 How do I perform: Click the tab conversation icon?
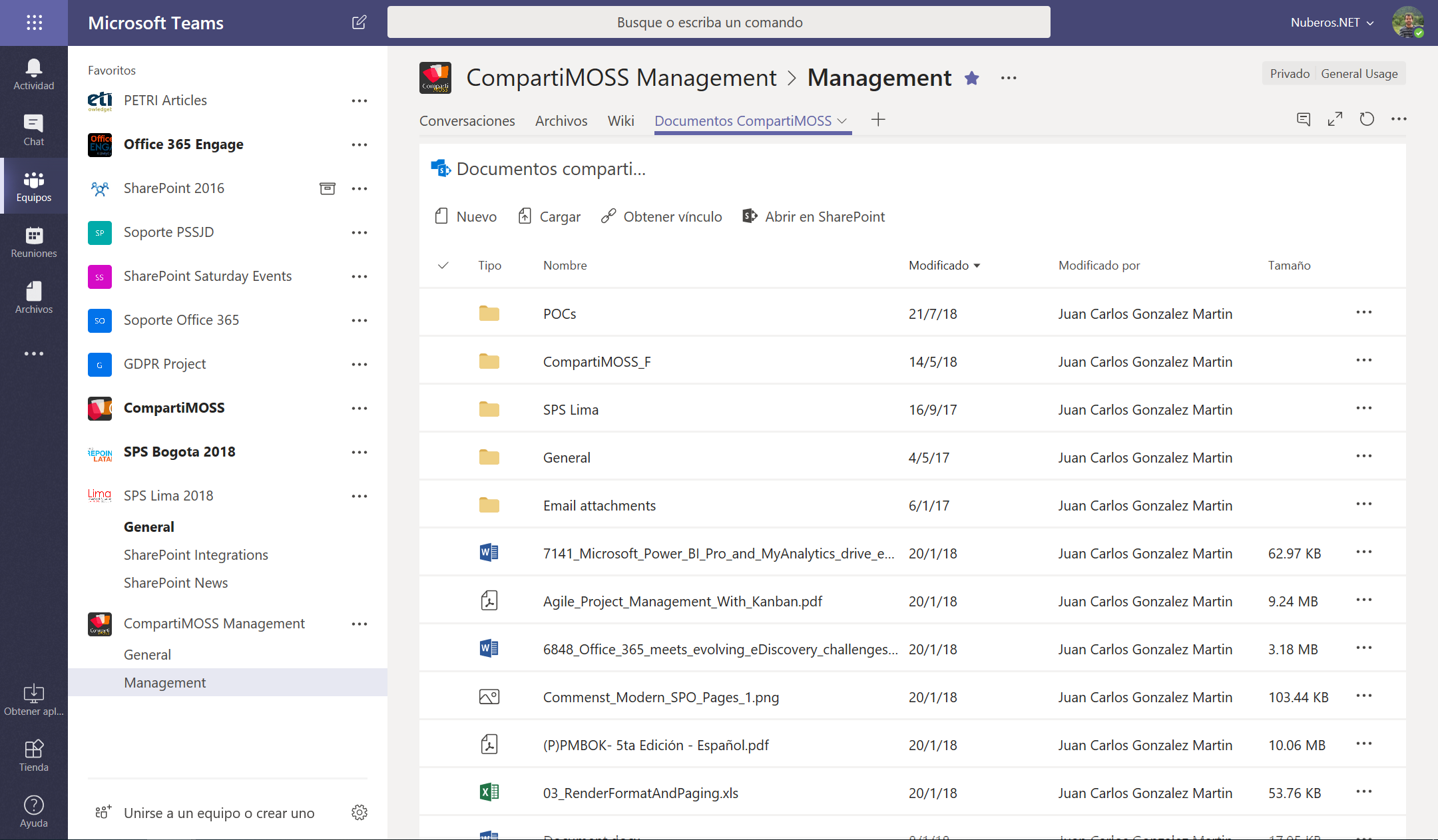point(1304,119)
